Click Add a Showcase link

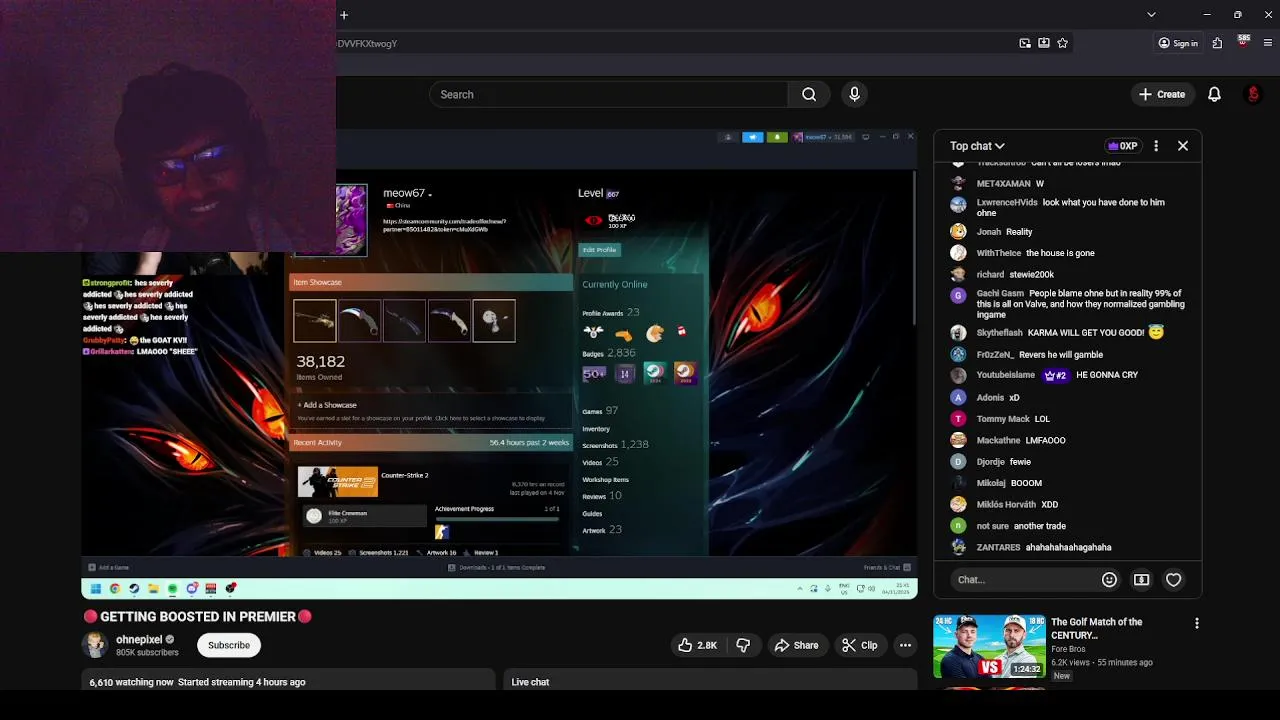pos(327,405)
